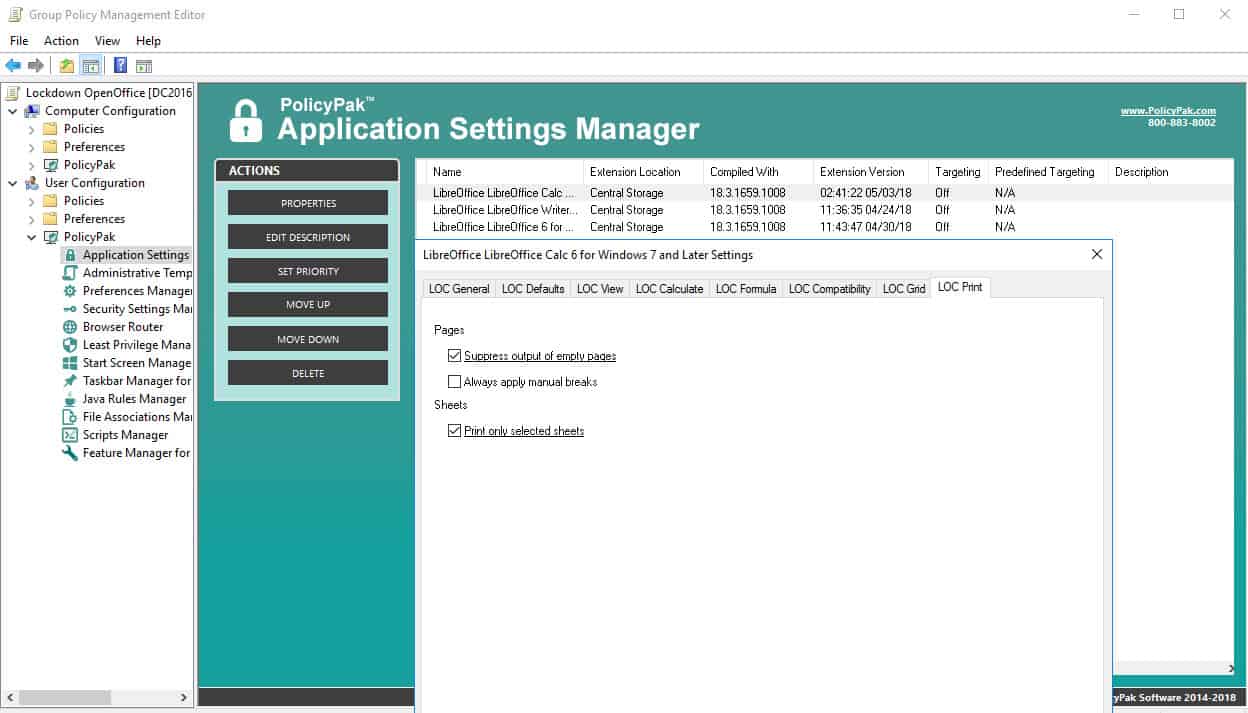Switch to the LOC Calculate tab
The height and width of the screenshot is (713, 1248).
tap(669, 288)
